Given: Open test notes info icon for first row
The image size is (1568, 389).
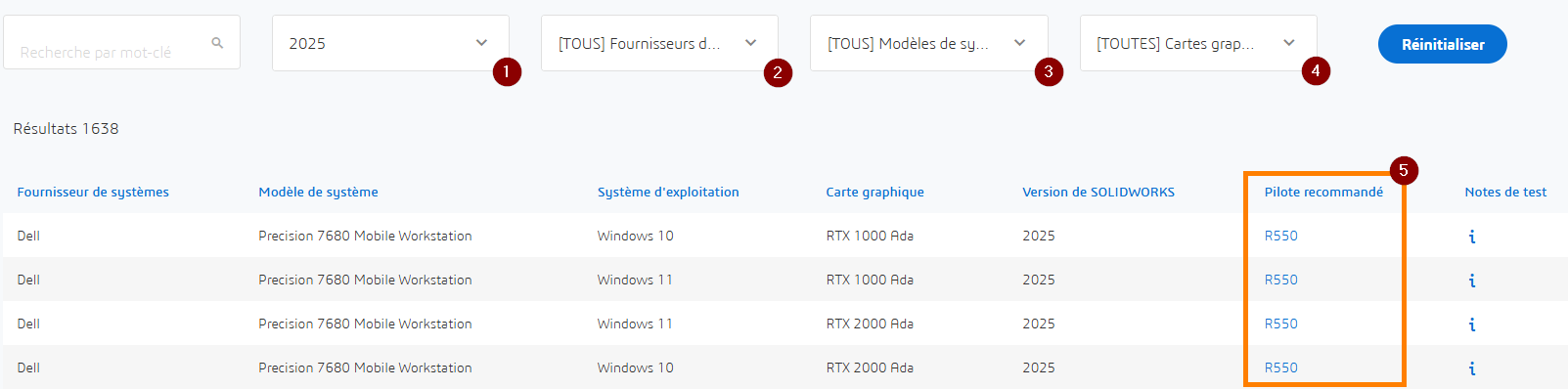Looking at the screenshot, I should coord(1472,237).
